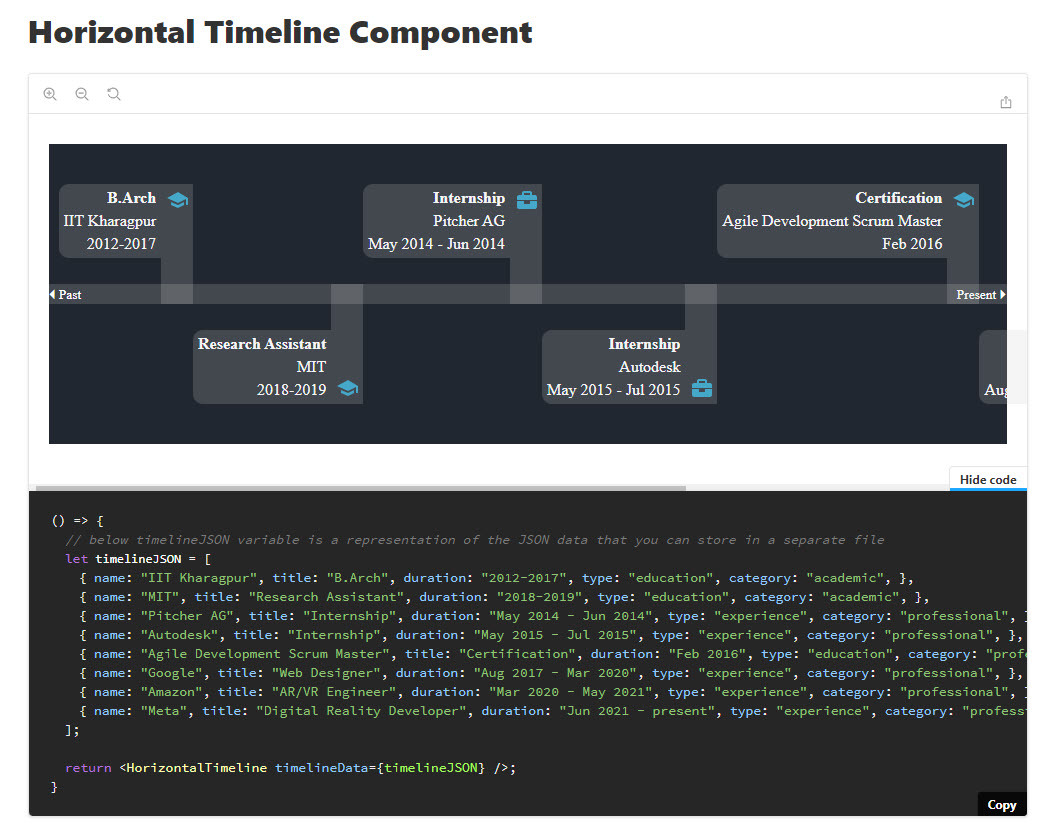Image resolution: width=1058 pixels, height=824 pixels.
Task: Select Pitcher AG card text
Action: (x=468, y=221)
